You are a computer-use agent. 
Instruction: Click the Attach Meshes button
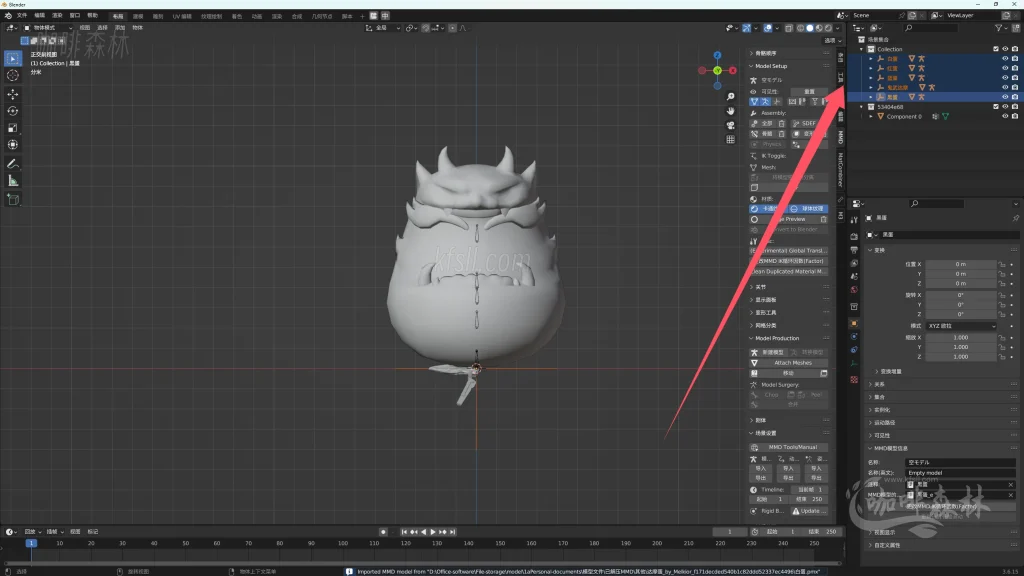coord(793,363)
